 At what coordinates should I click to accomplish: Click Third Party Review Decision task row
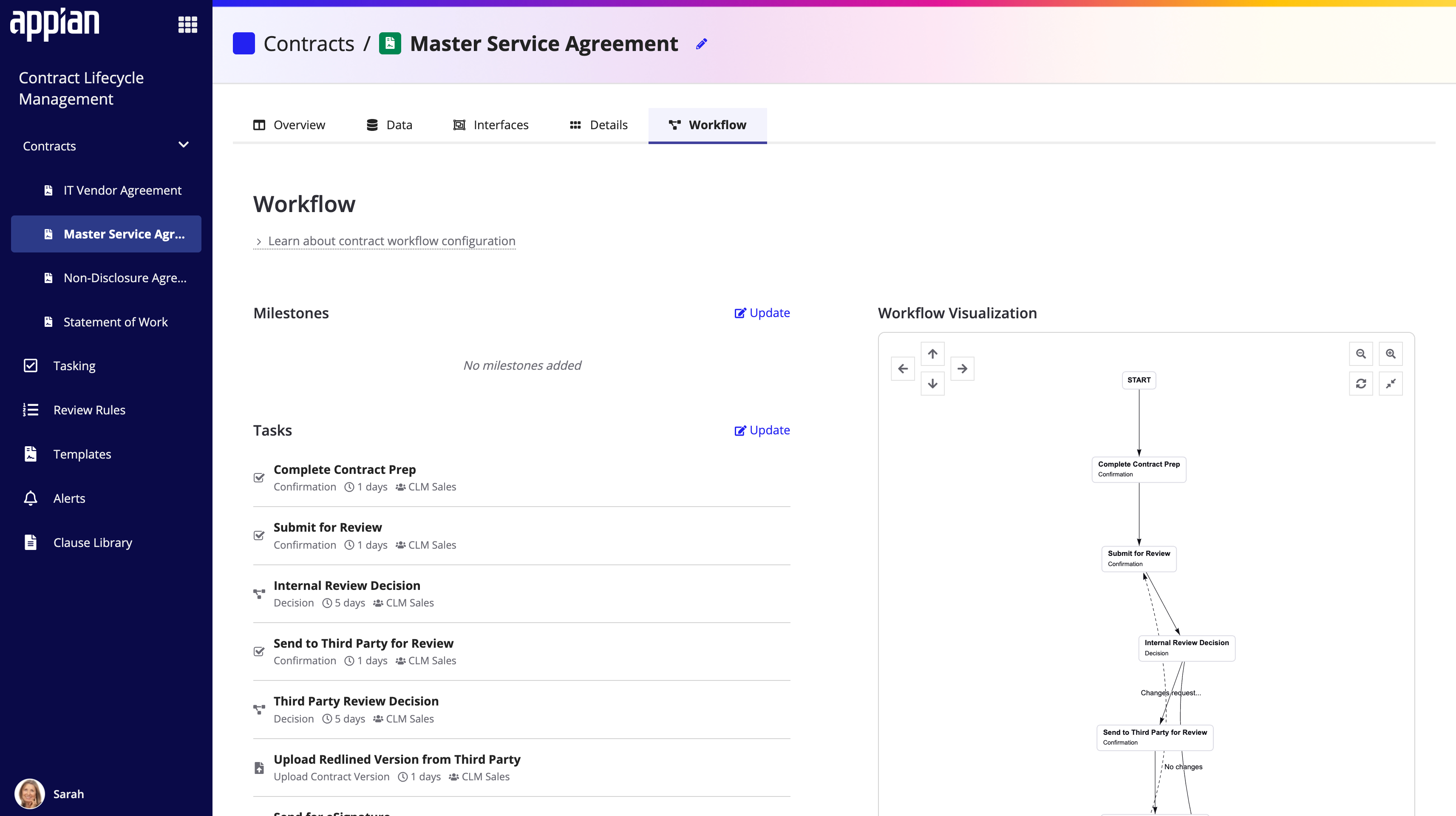point(522,710)
